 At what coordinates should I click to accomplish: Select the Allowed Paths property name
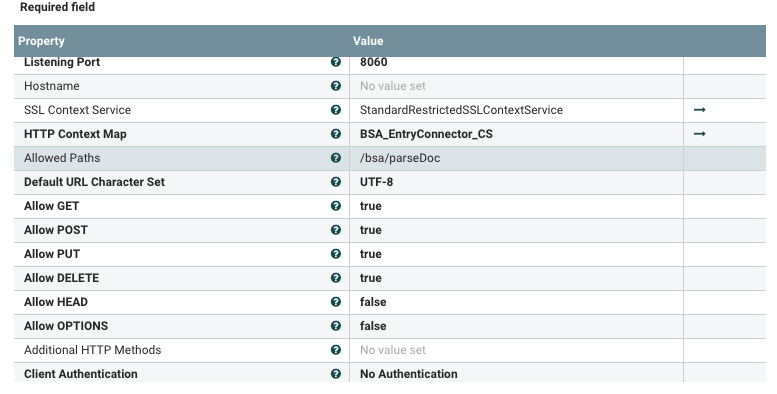click(62, 158)
